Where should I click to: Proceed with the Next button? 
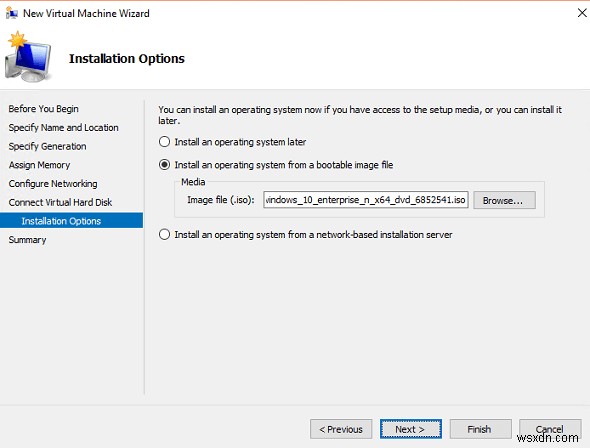click(411, 429)
